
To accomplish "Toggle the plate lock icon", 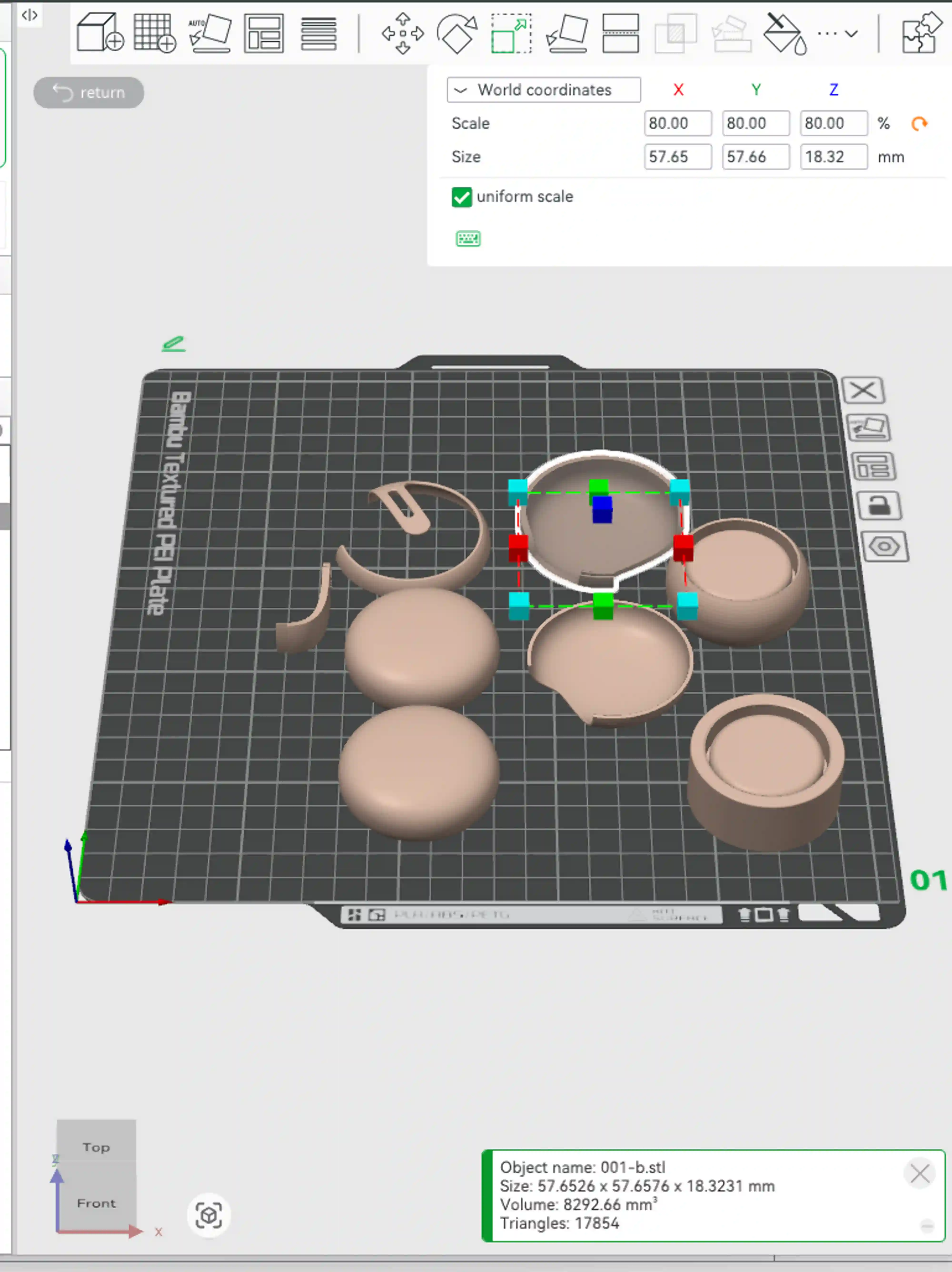I will tap(879, 506).
